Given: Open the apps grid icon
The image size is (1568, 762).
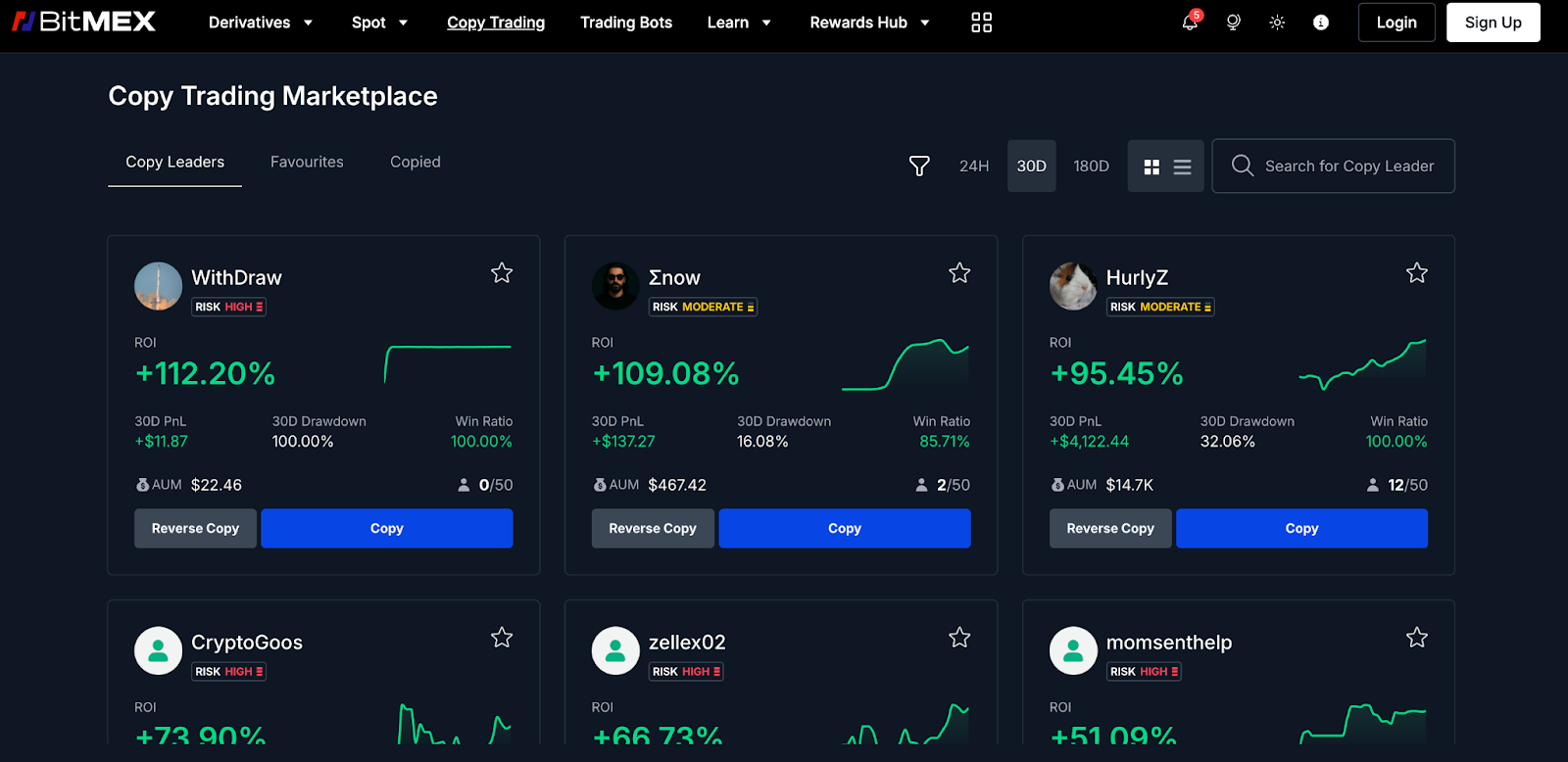Looking at the screenshot, I should [x=981, y=23].
